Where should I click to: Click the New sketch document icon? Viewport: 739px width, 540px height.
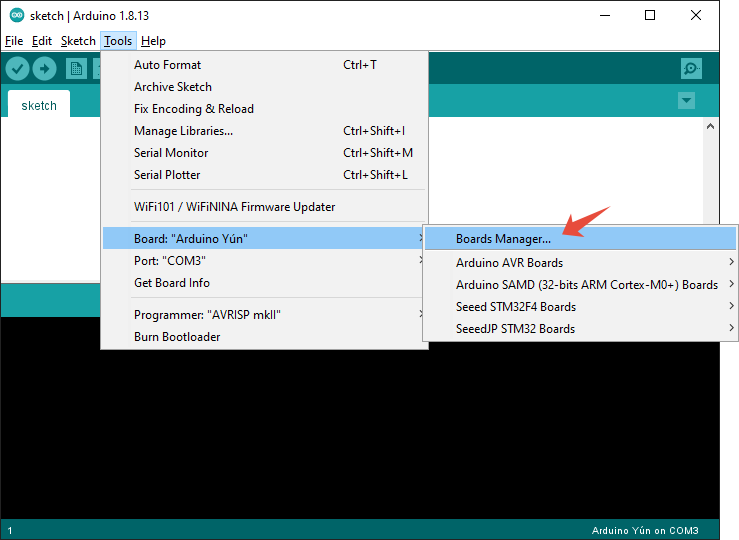coord(76,68)
